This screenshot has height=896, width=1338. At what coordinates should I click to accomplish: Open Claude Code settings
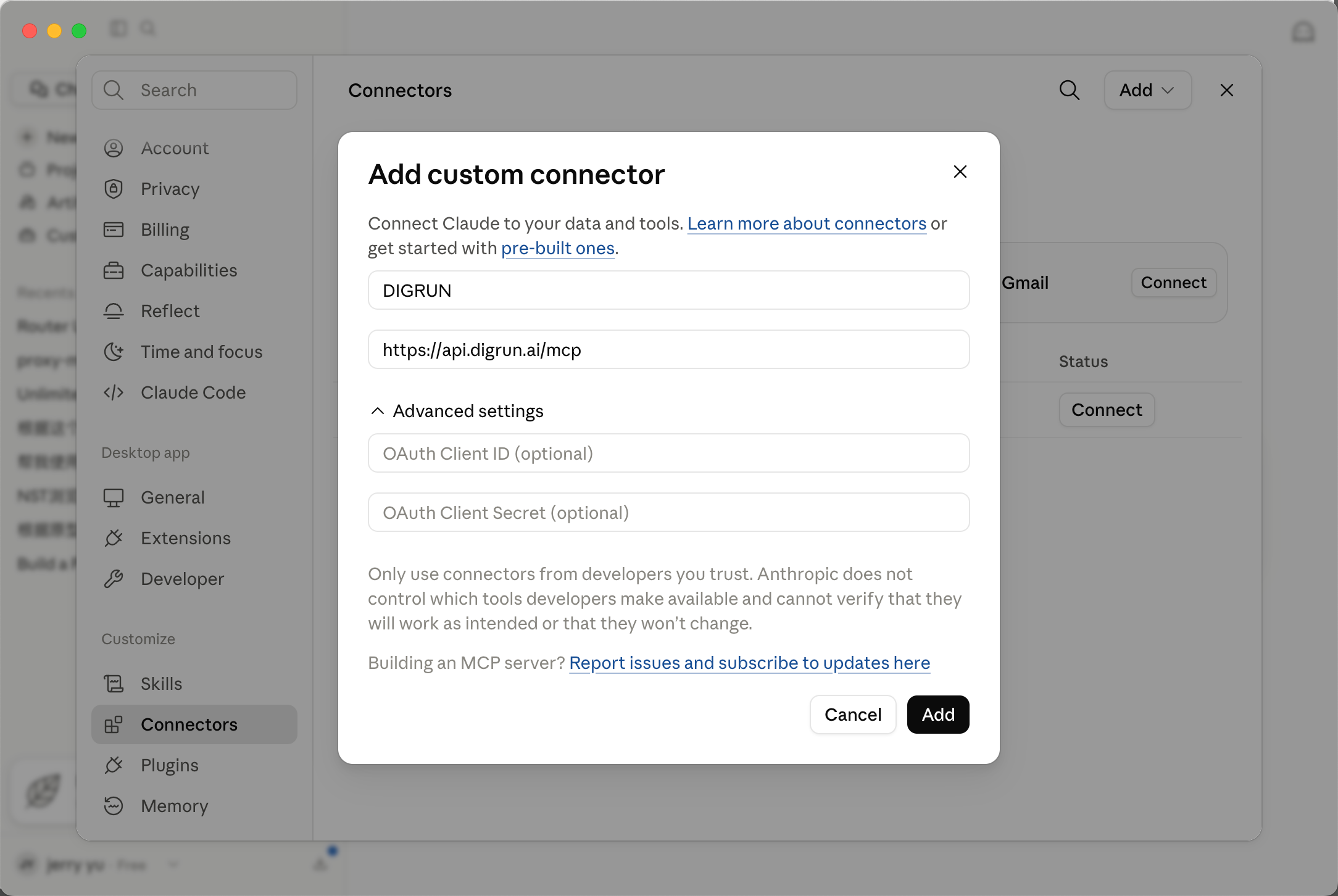click(194, 392)
